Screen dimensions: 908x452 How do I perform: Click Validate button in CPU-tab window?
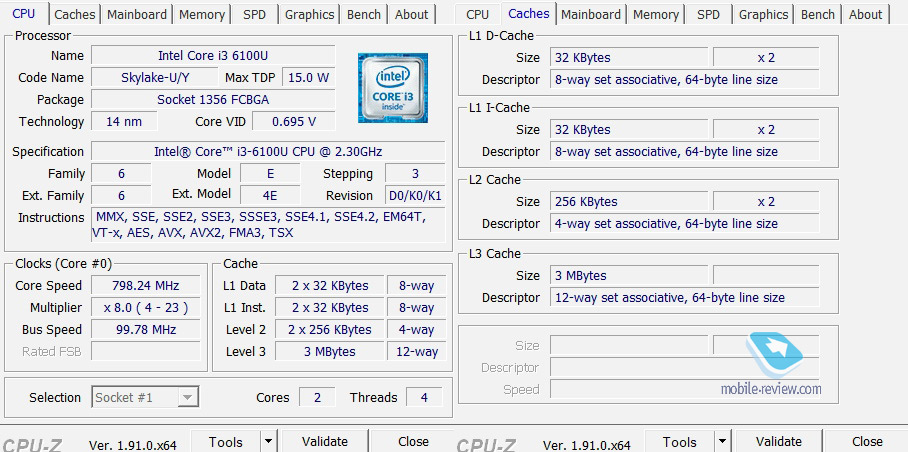click(x=325, y=442)
